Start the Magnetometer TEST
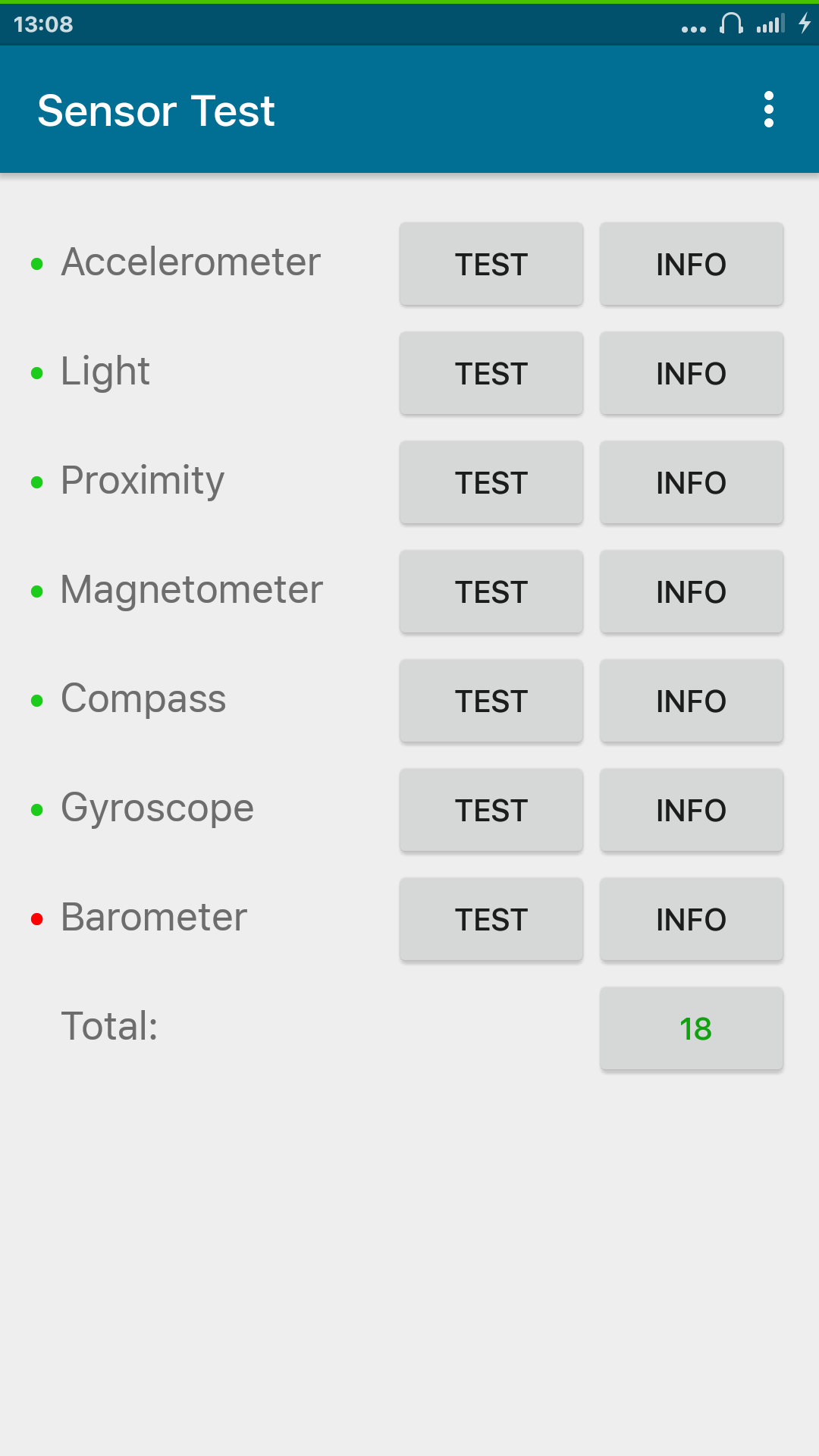The width and height of the screenshot is (819, 1456). [491, 591]
